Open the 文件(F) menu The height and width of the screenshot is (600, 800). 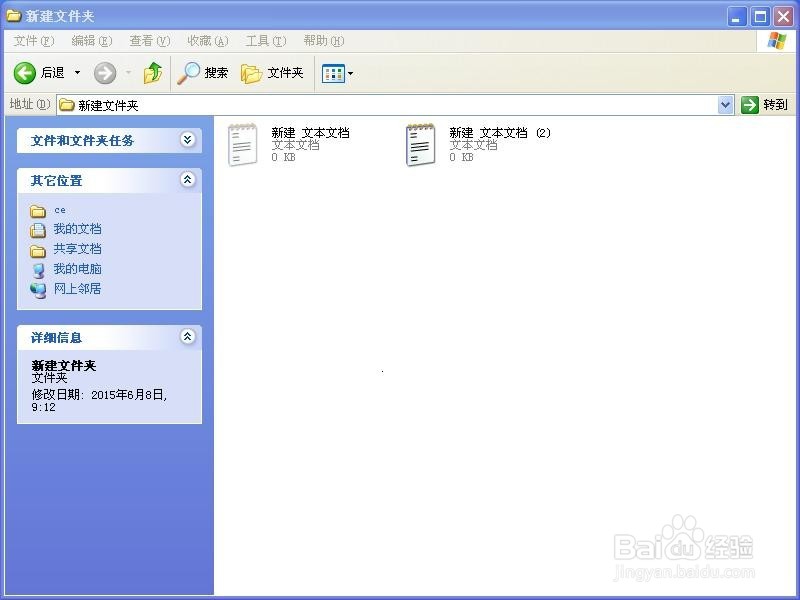tap(33, 41)
